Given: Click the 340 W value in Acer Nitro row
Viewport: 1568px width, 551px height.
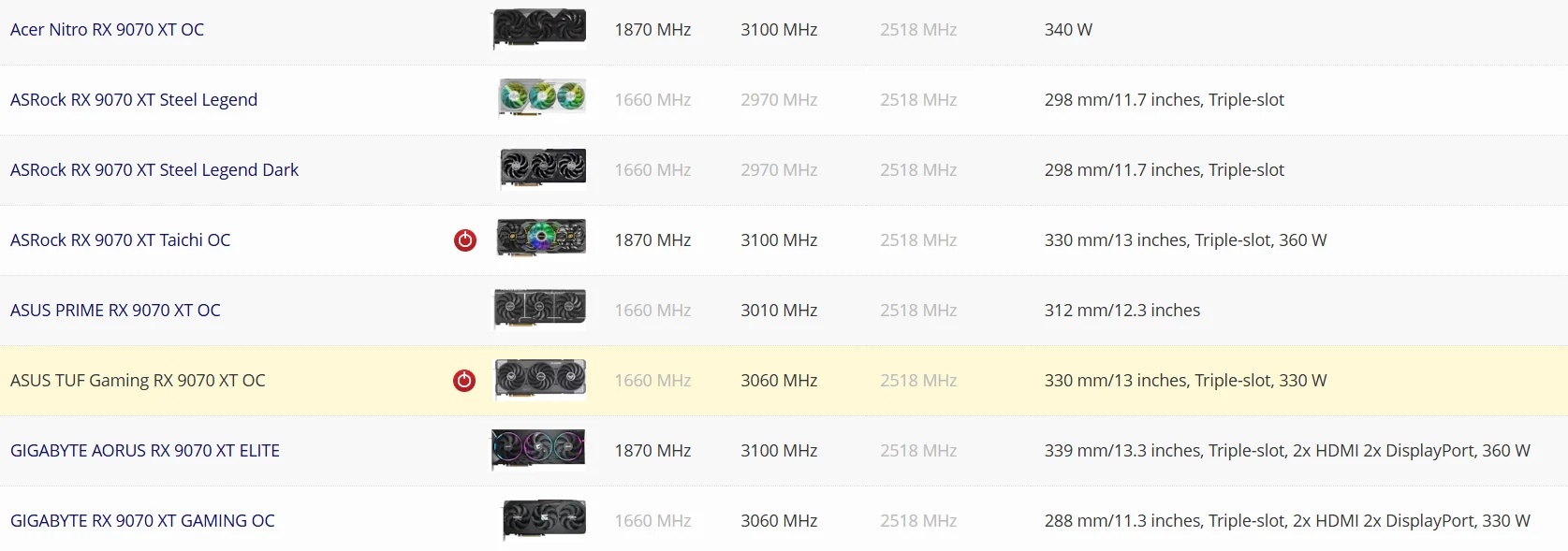Looking at the screenshot, I should 1068,30.
